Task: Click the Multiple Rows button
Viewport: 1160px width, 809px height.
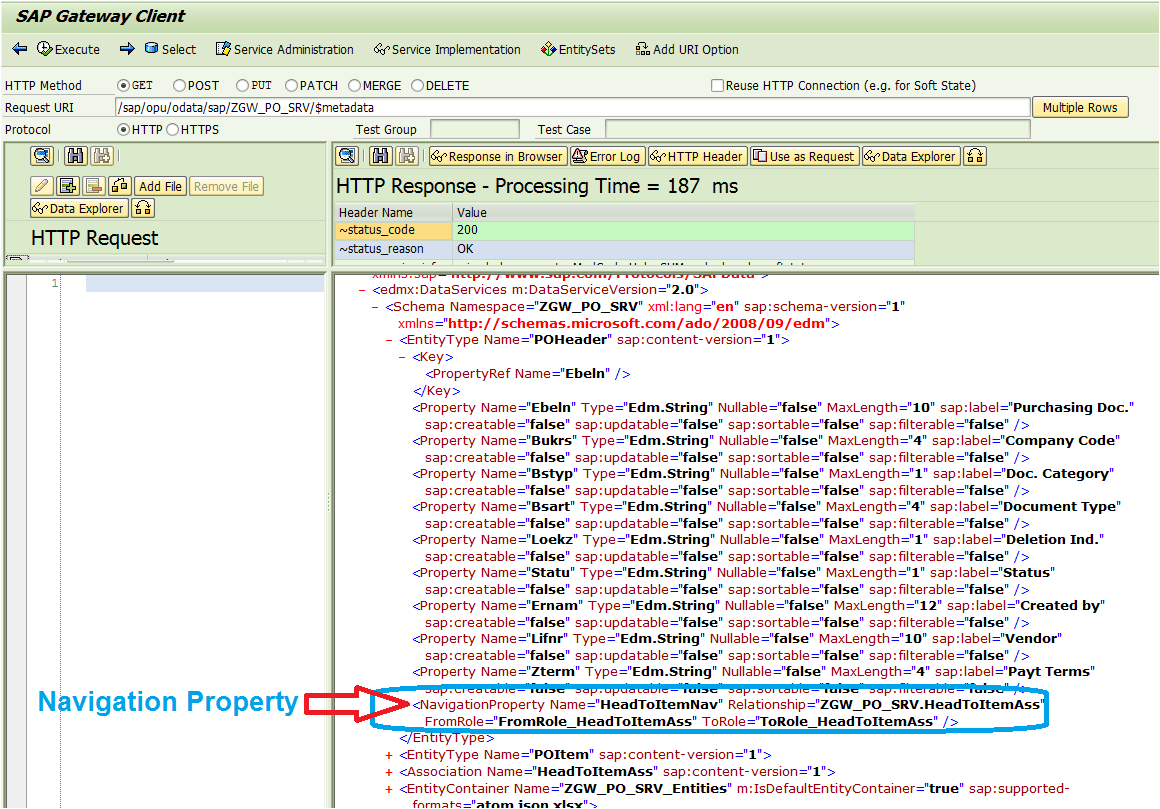Action: (x=1080, y=107)
